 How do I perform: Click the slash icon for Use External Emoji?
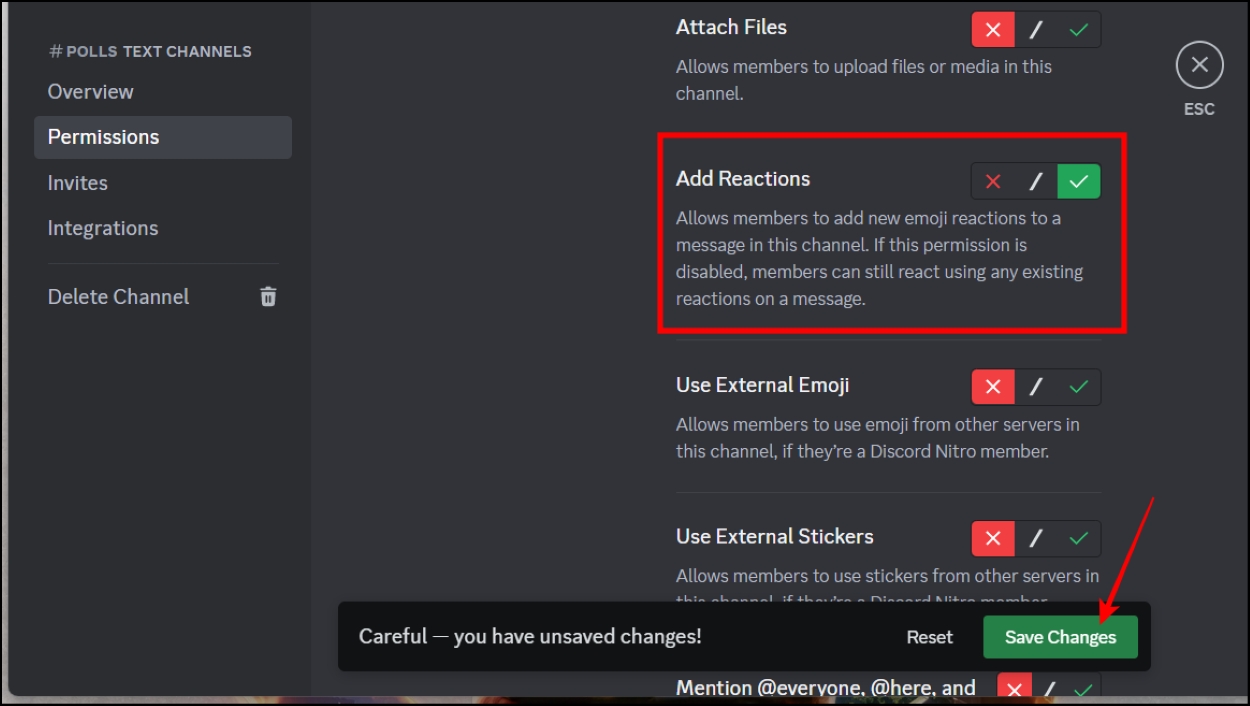point(1035,386)
